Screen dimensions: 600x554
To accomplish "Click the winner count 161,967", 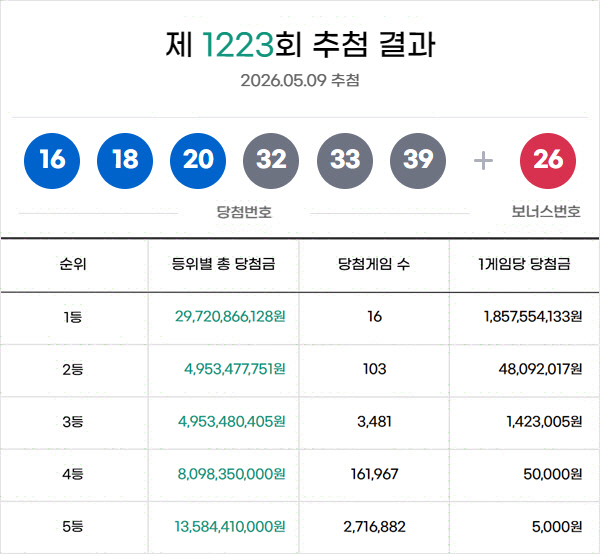I will point(375,474).
